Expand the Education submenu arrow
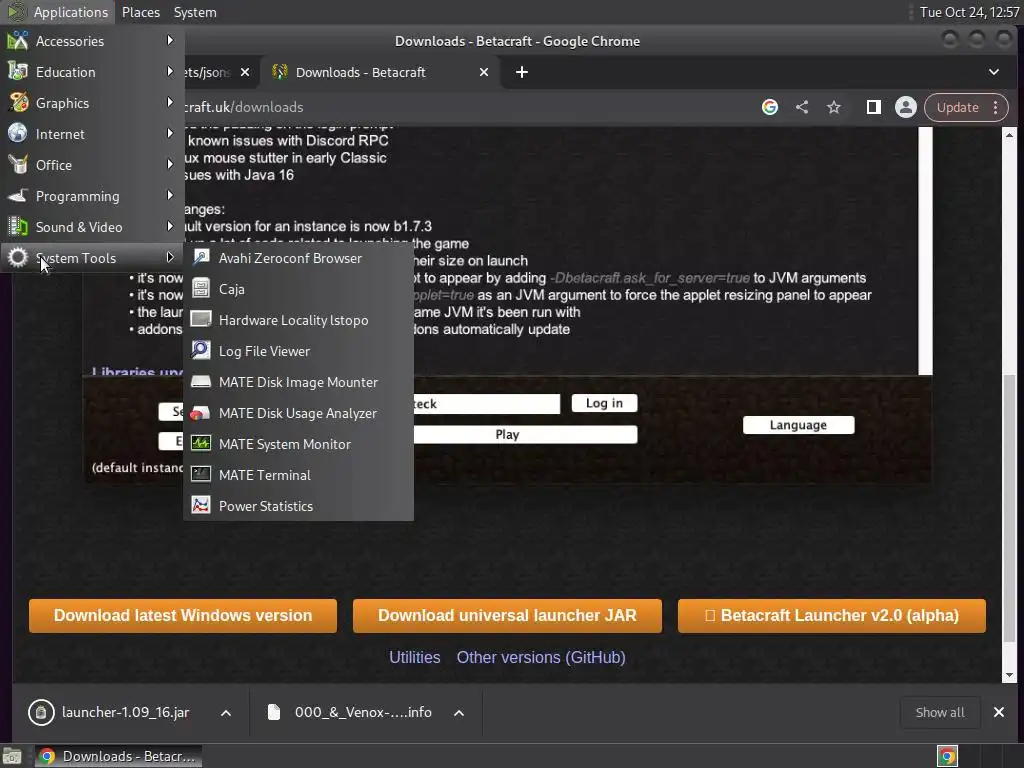The width and height of the screenshot is (1024, 768). click(x=170, y=71)
